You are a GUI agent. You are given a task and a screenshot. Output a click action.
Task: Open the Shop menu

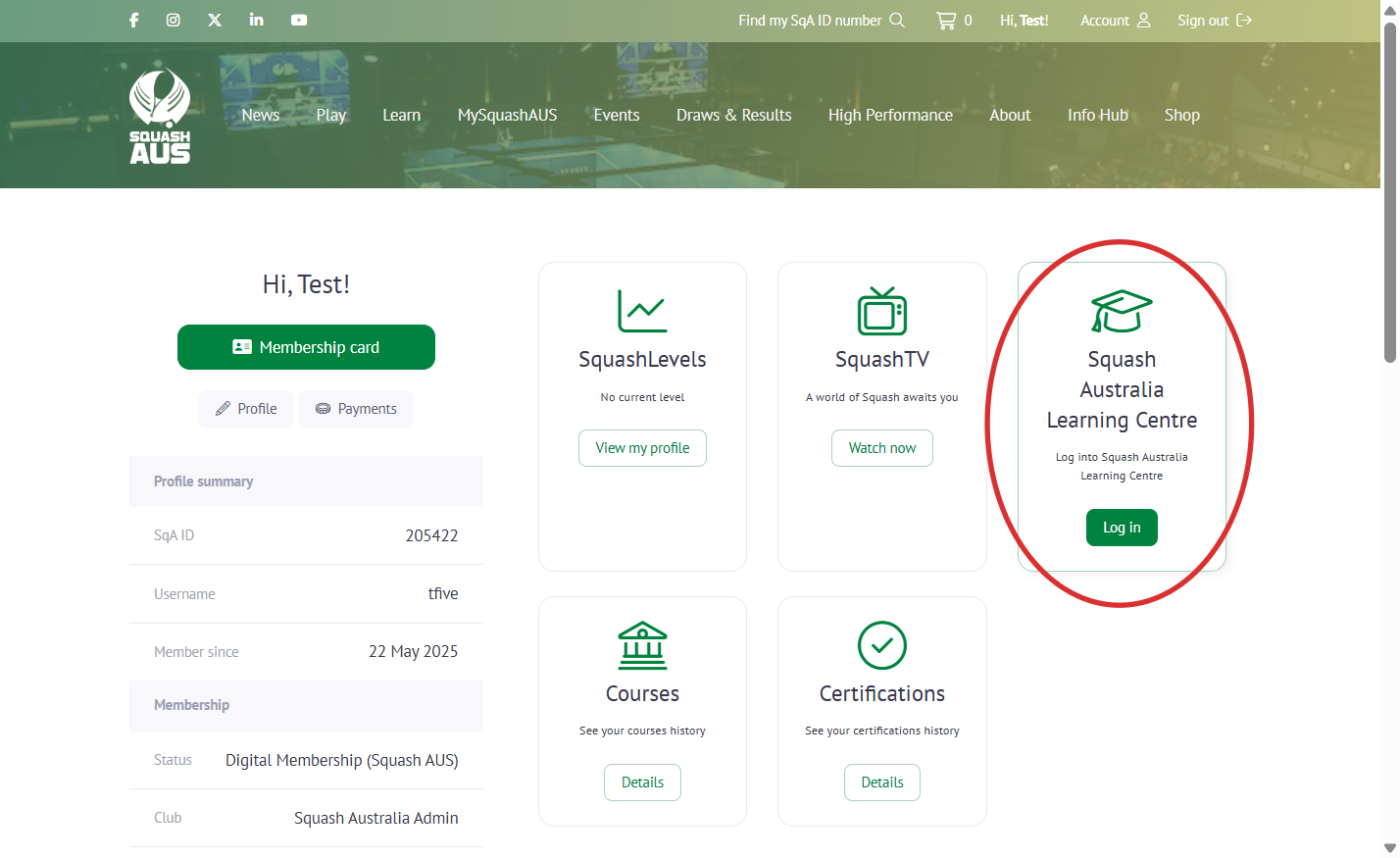[1182, 115]
